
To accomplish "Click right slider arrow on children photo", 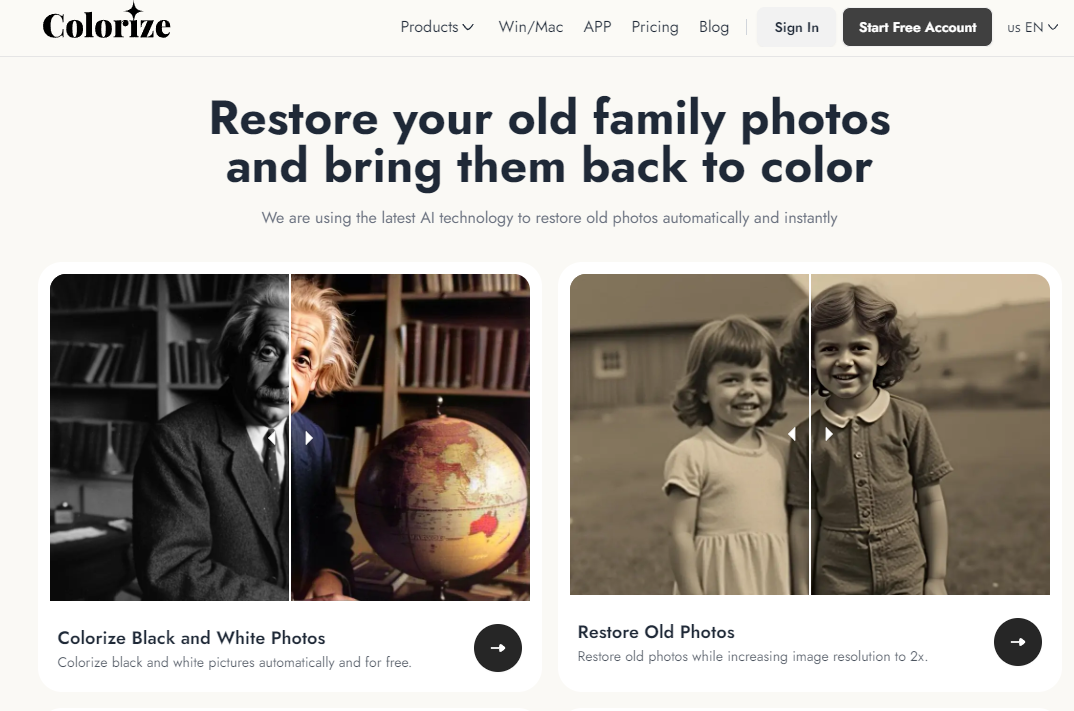I will click(x=829, y=434).
